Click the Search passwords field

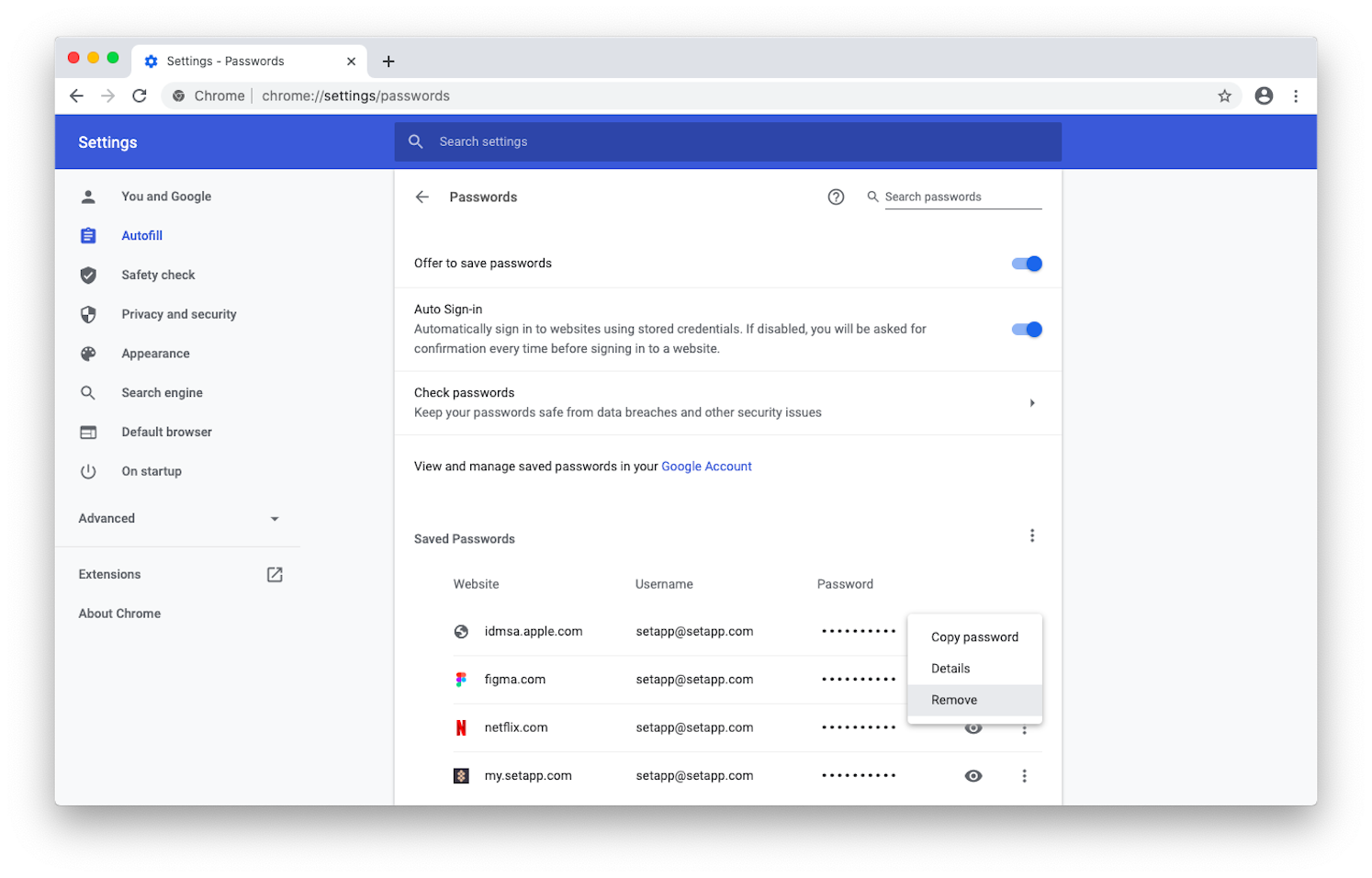962,197
